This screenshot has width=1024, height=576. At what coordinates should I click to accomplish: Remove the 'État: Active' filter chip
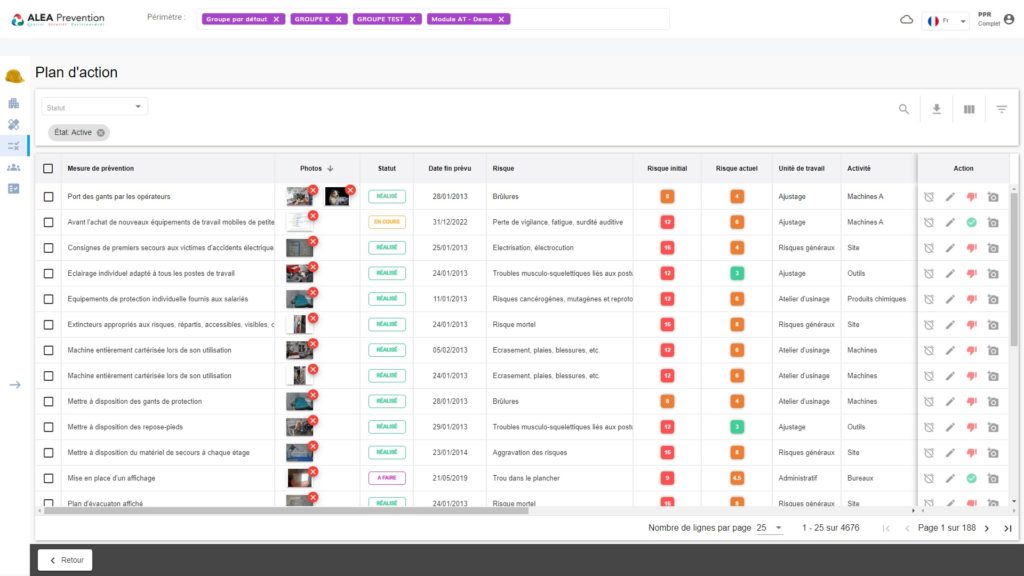click(x=101, y=133)
